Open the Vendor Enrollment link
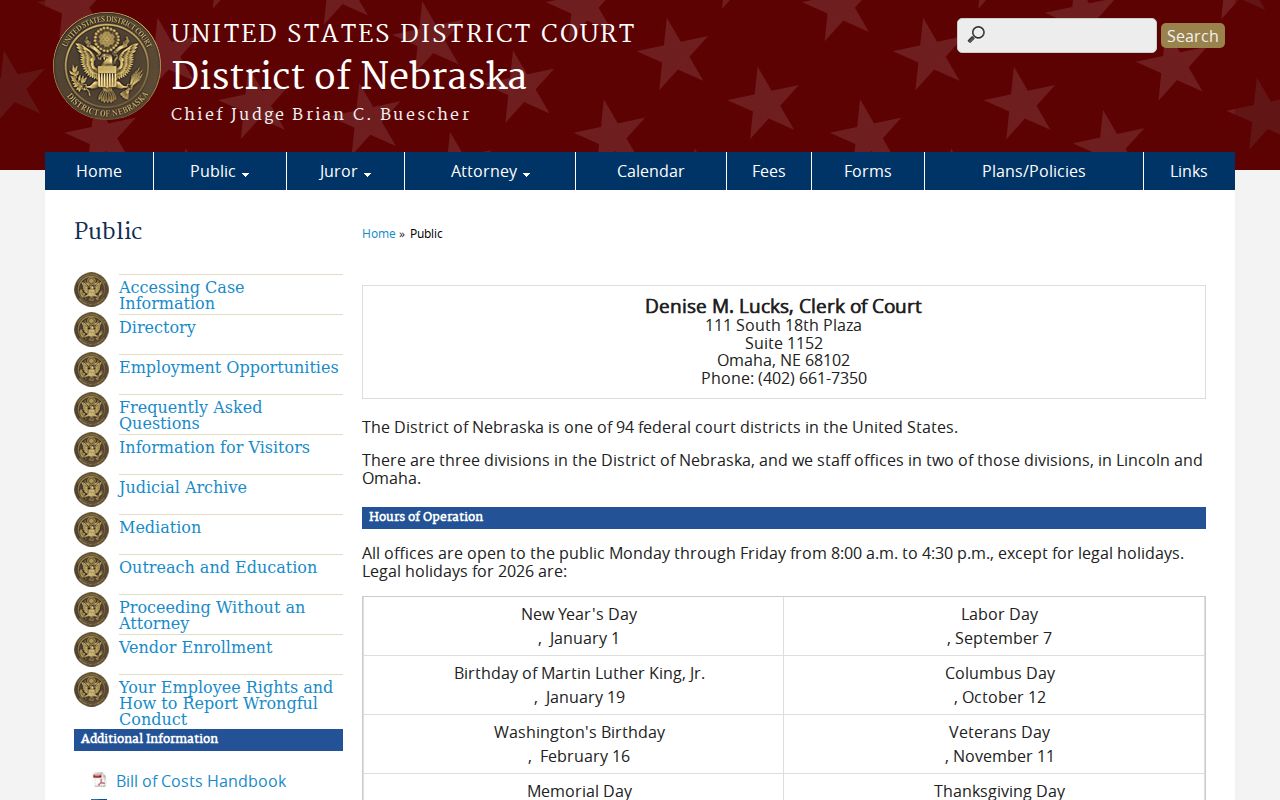 [x=196, y=647]
